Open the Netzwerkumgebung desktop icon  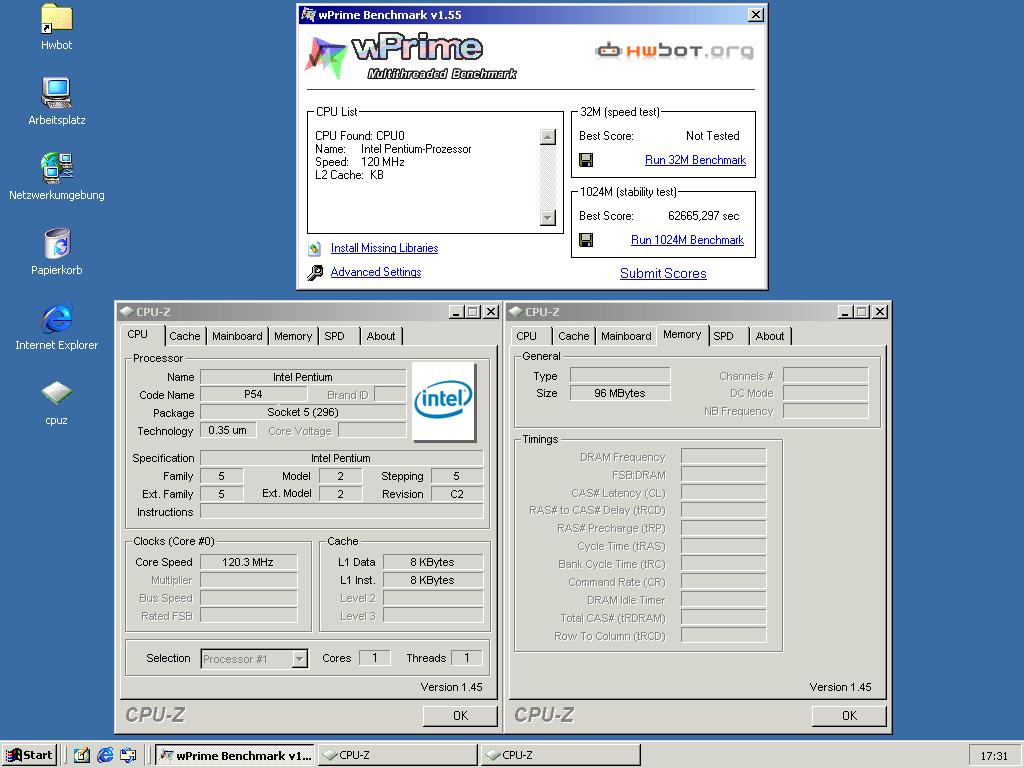point(56,176)
